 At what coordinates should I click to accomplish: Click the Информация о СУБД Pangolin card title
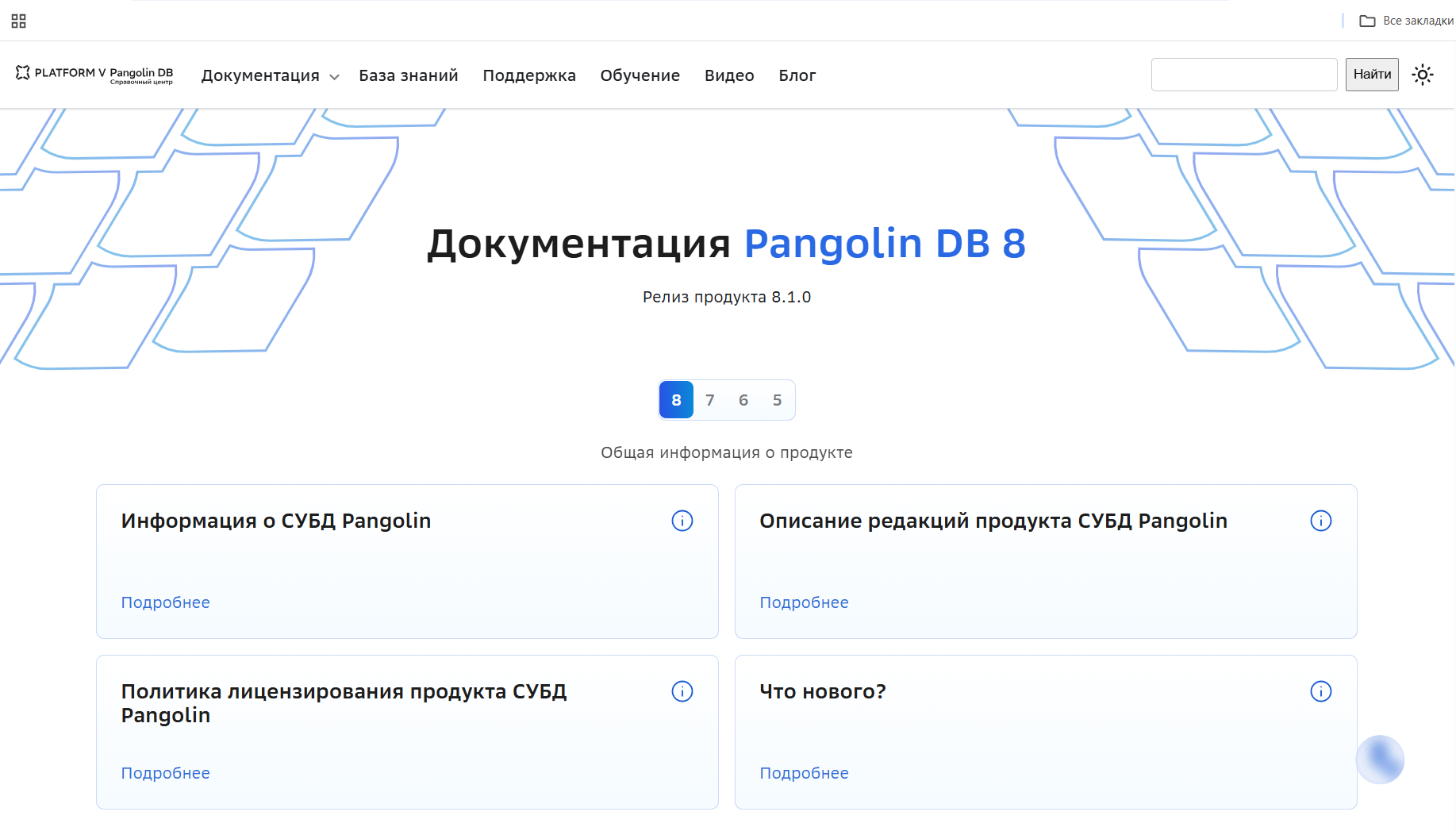click(x=276, y=521)
